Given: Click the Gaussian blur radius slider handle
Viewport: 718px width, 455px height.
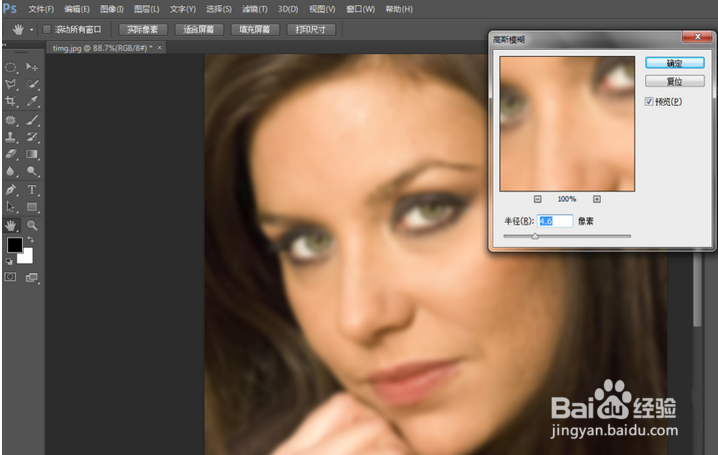Looking at the screenshot, I should pos(535,236).
